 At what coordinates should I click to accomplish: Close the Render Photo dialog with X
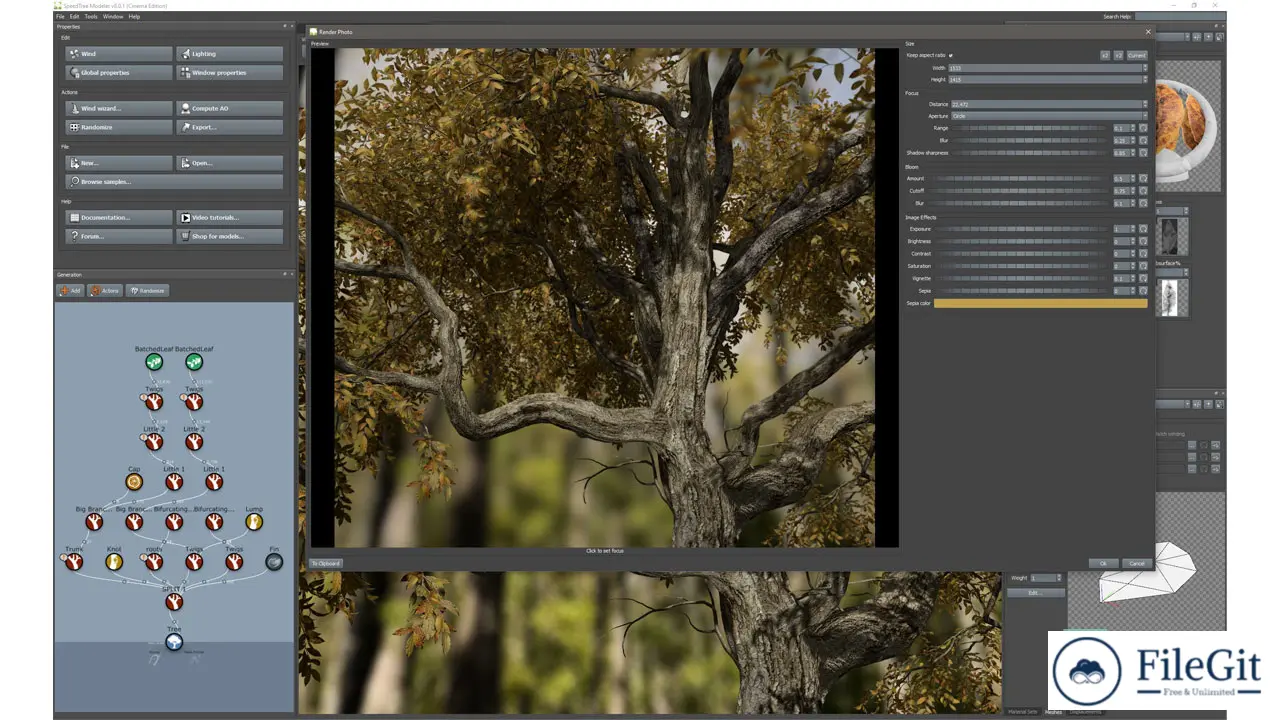[1148, 32]
